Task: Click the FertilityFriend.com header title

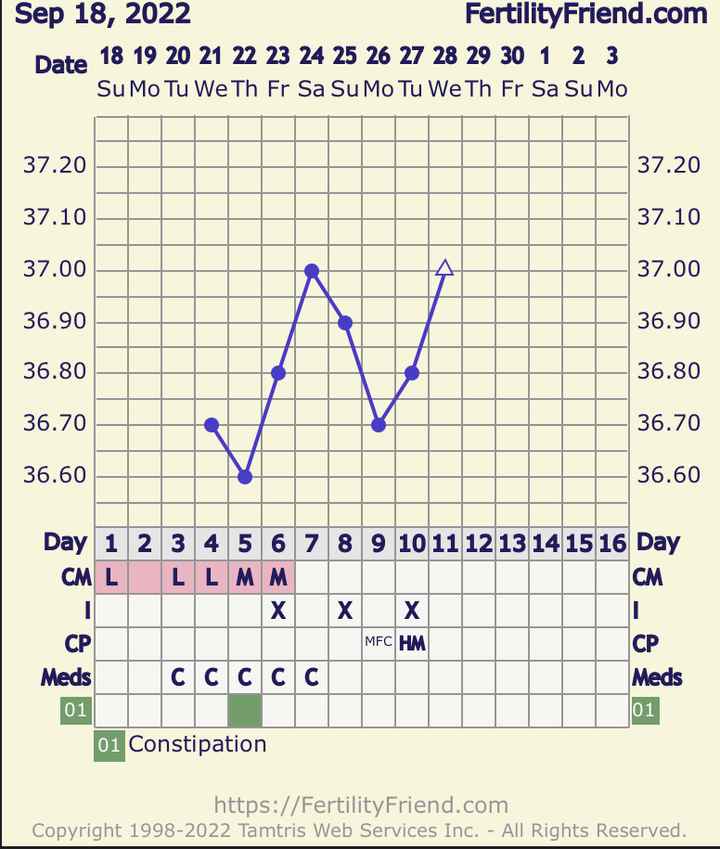Action: [x=586, y=14]
